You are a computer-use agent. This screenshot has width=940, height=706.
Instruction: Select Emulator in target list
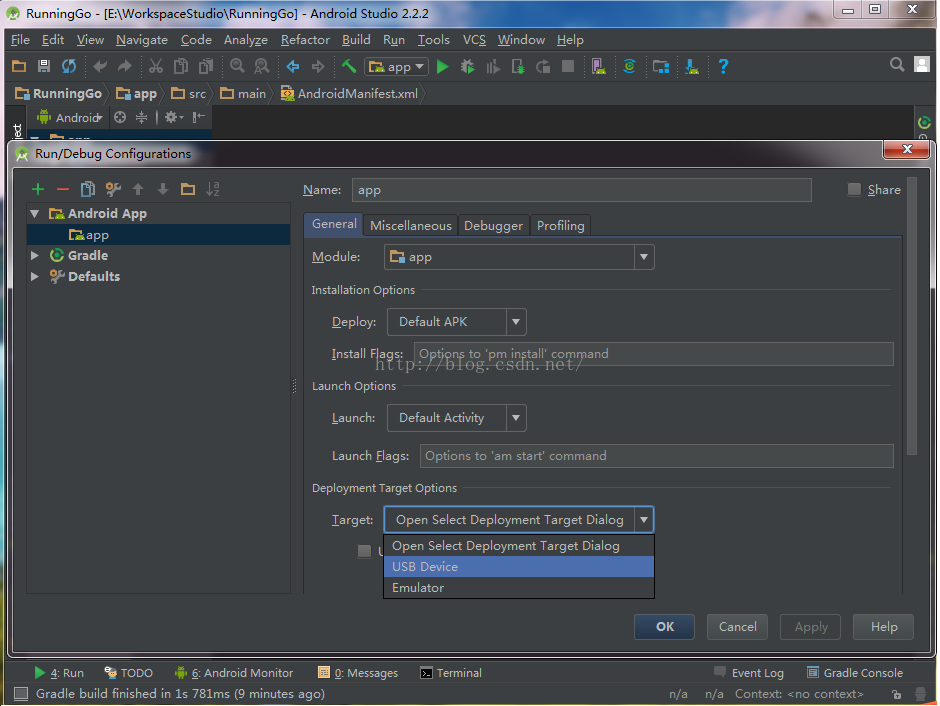[519, 587]
